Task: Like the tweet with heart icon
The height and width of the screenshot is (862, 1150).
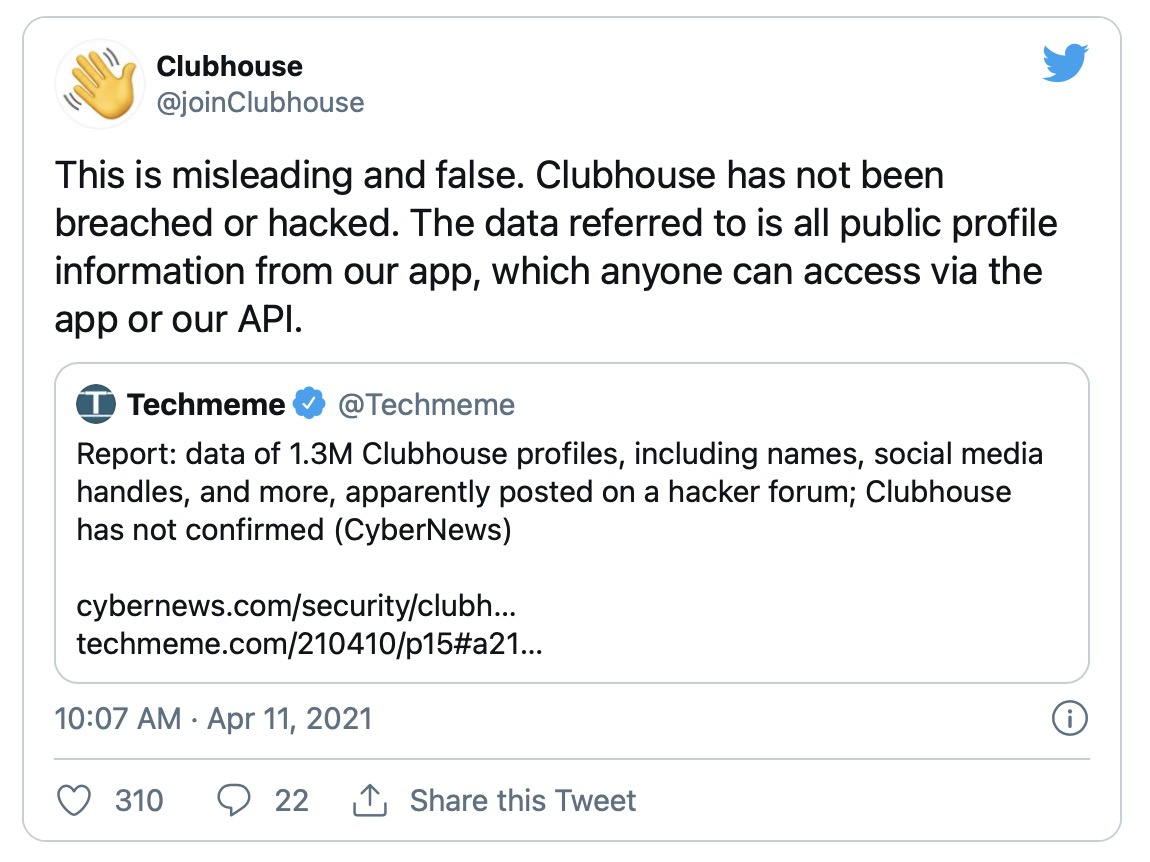Action: (x=76, y=800)
